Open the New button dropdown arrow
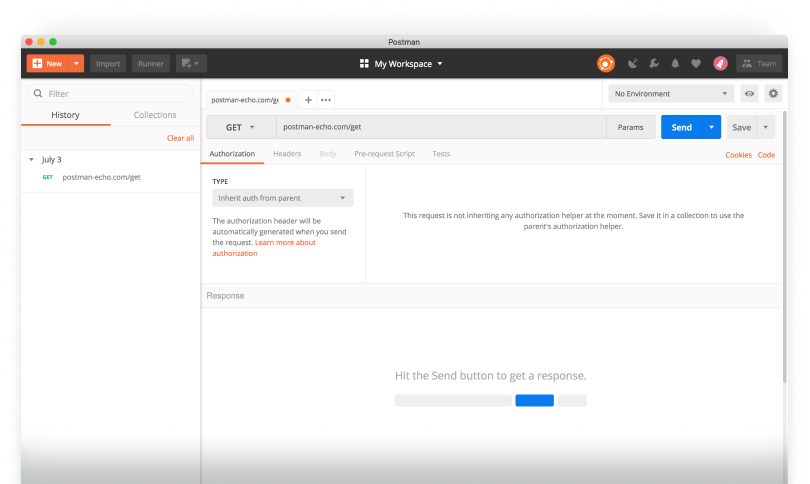 (76, 64)
